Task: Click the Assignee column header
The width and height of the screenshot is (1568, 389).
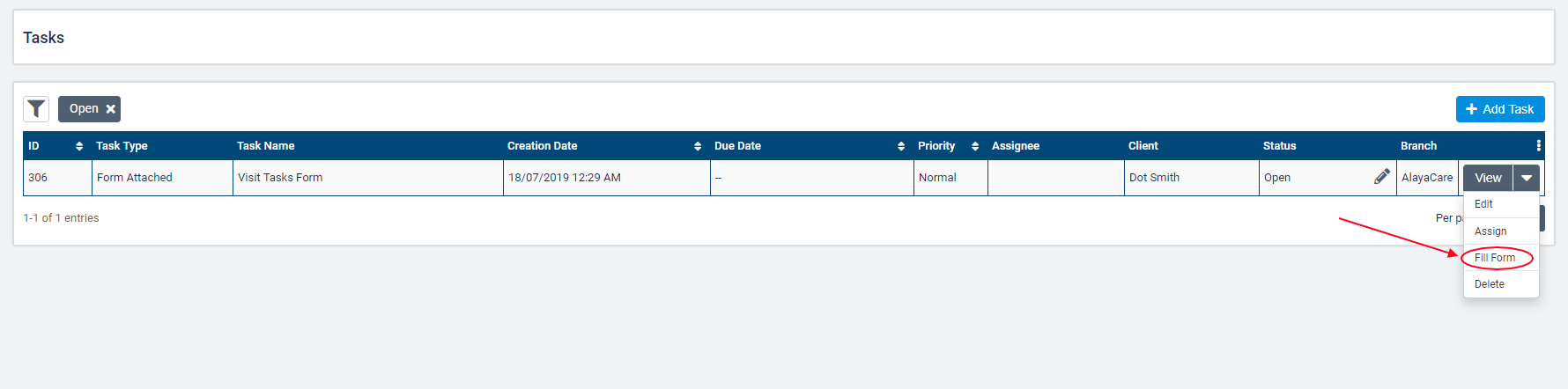Action: [x=1016, y=146]
